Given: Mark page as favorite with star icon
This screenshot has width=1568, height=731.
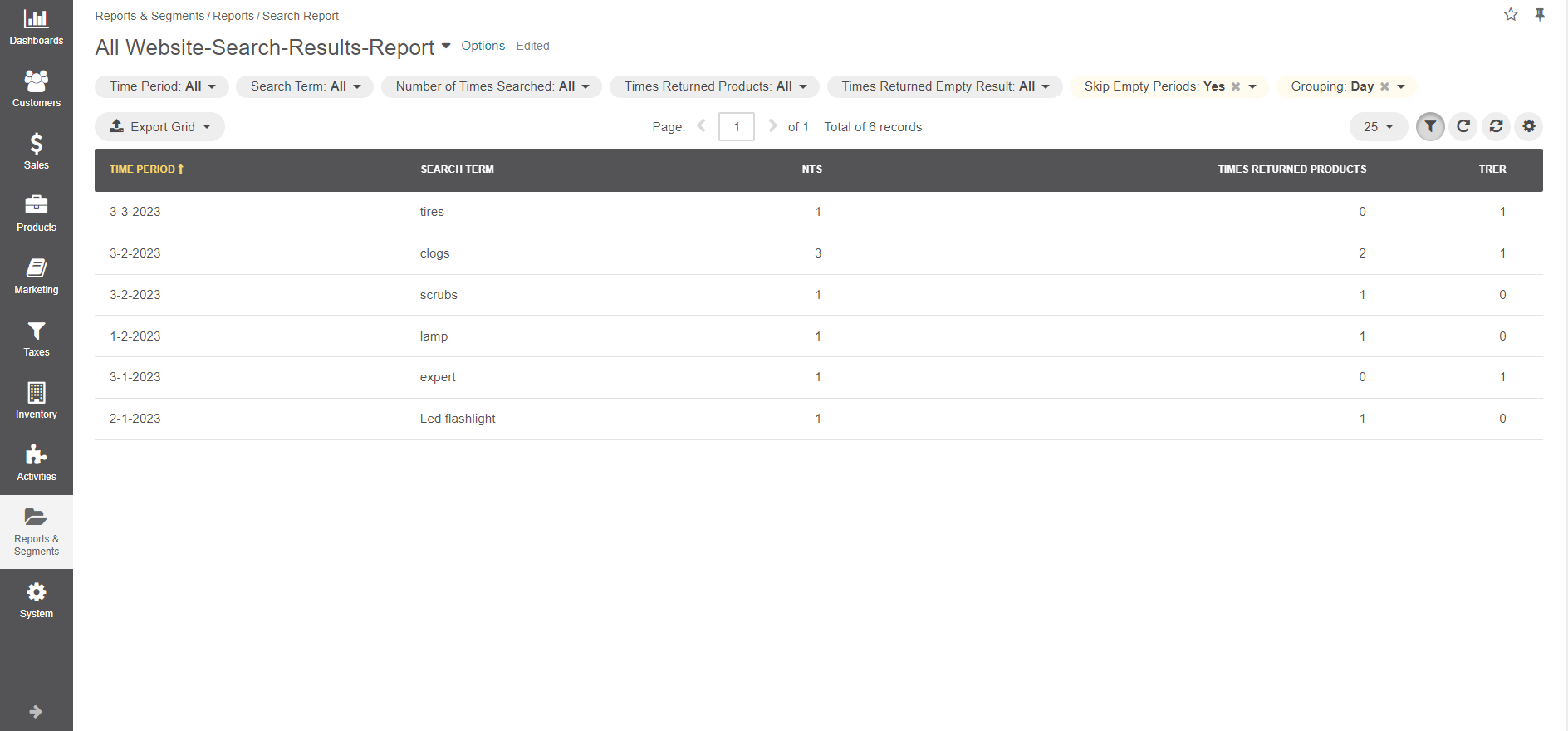Looking at the screenshot, I should [1511, 15].
